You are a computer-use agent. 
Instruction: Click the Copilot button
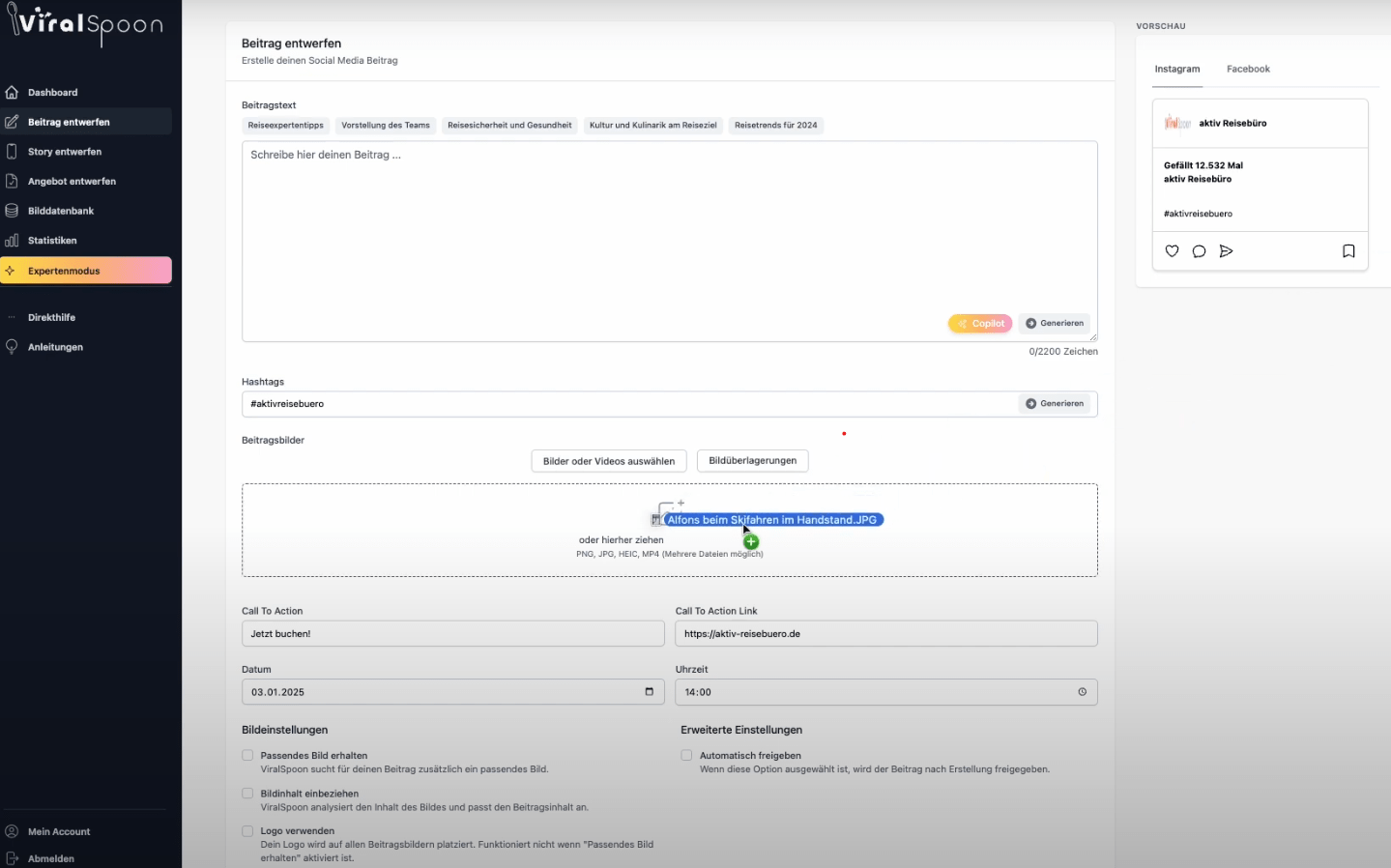click(980, 324)
